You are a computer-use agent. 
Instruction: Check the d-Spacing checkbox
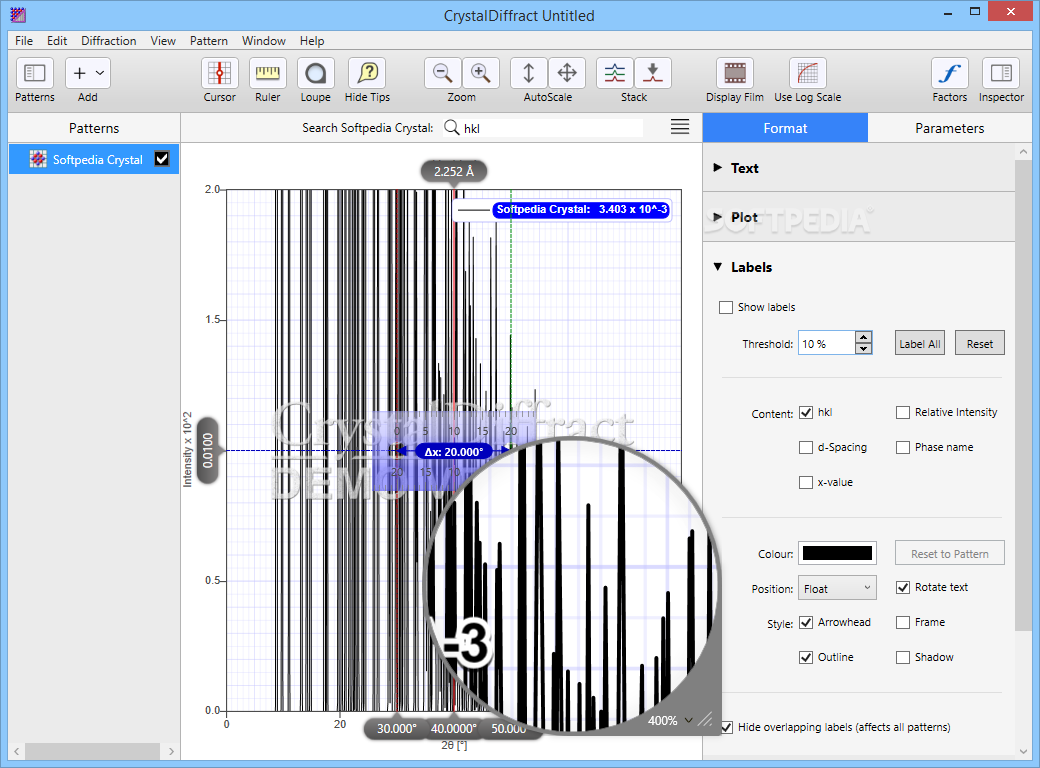pyautogui.click(x=806, y=448)
